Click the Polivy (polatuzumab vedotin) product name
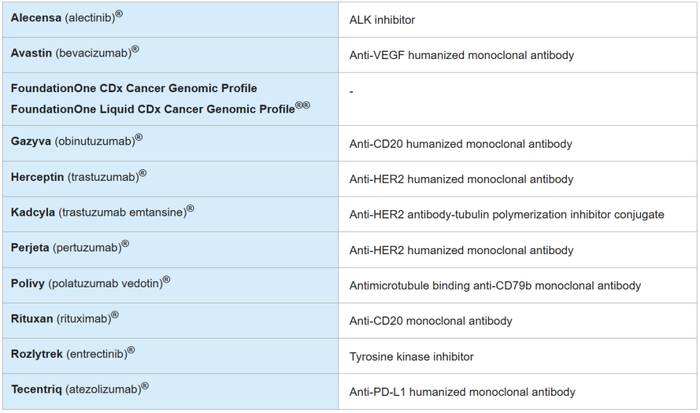 pos(90,284)
